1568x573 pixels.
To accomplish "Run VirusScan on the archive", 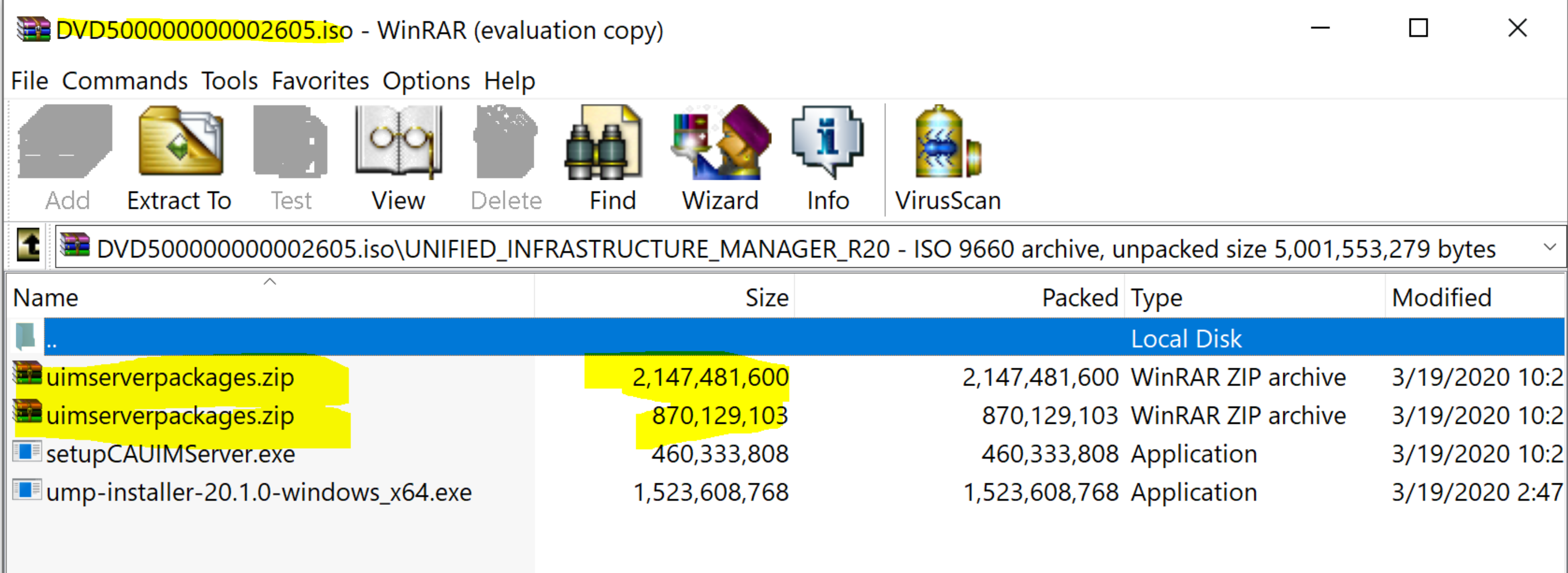I will point(947,143).
